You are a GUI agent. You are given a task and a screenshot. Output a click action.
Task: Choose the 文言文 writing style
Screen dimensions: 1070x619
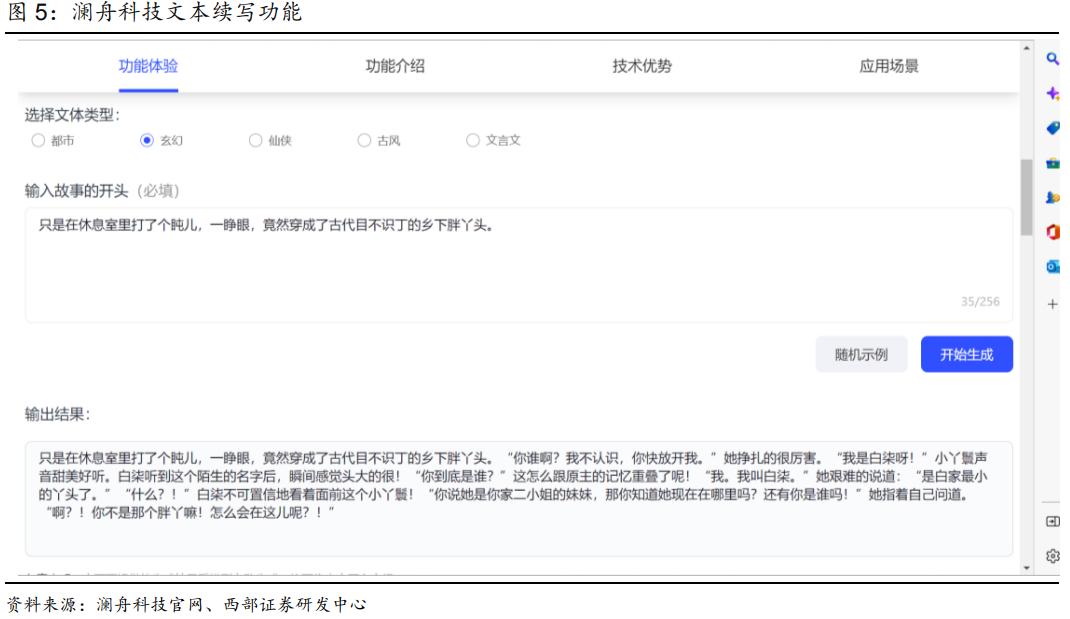(471, 138)
